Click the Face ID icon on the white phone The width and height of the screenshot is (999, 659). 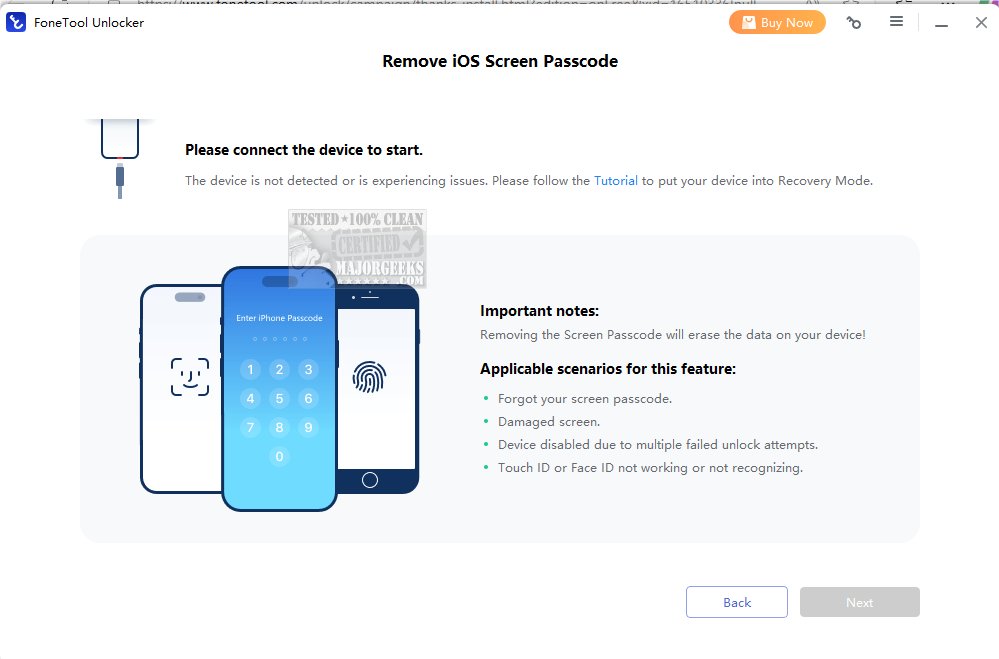190,377
